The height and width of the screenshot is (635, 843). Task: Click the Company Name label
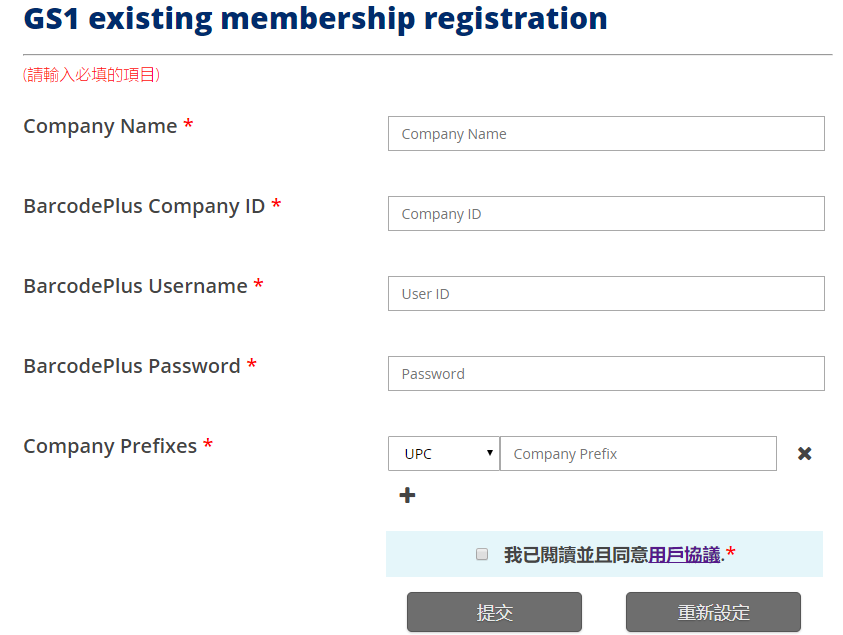101,126
